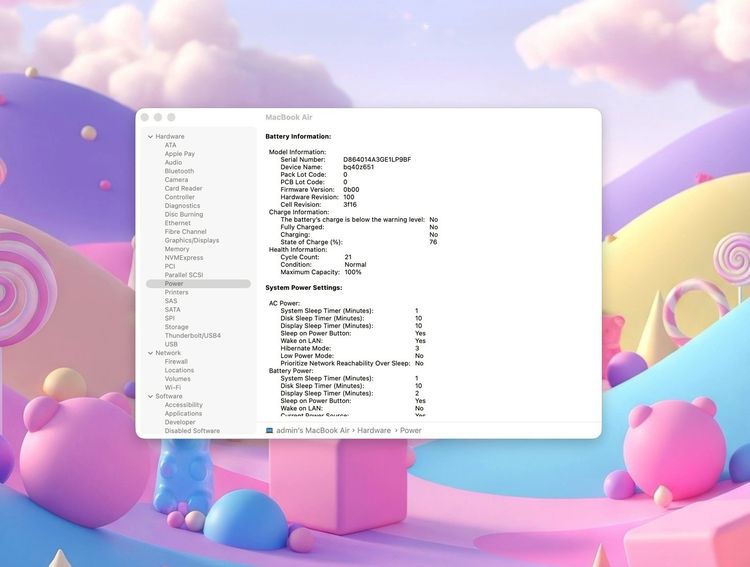Click the serial number D864014A3GE1LP9BF
The height and width of the screenshot is (567, 750).
click(x=377, y=159)
